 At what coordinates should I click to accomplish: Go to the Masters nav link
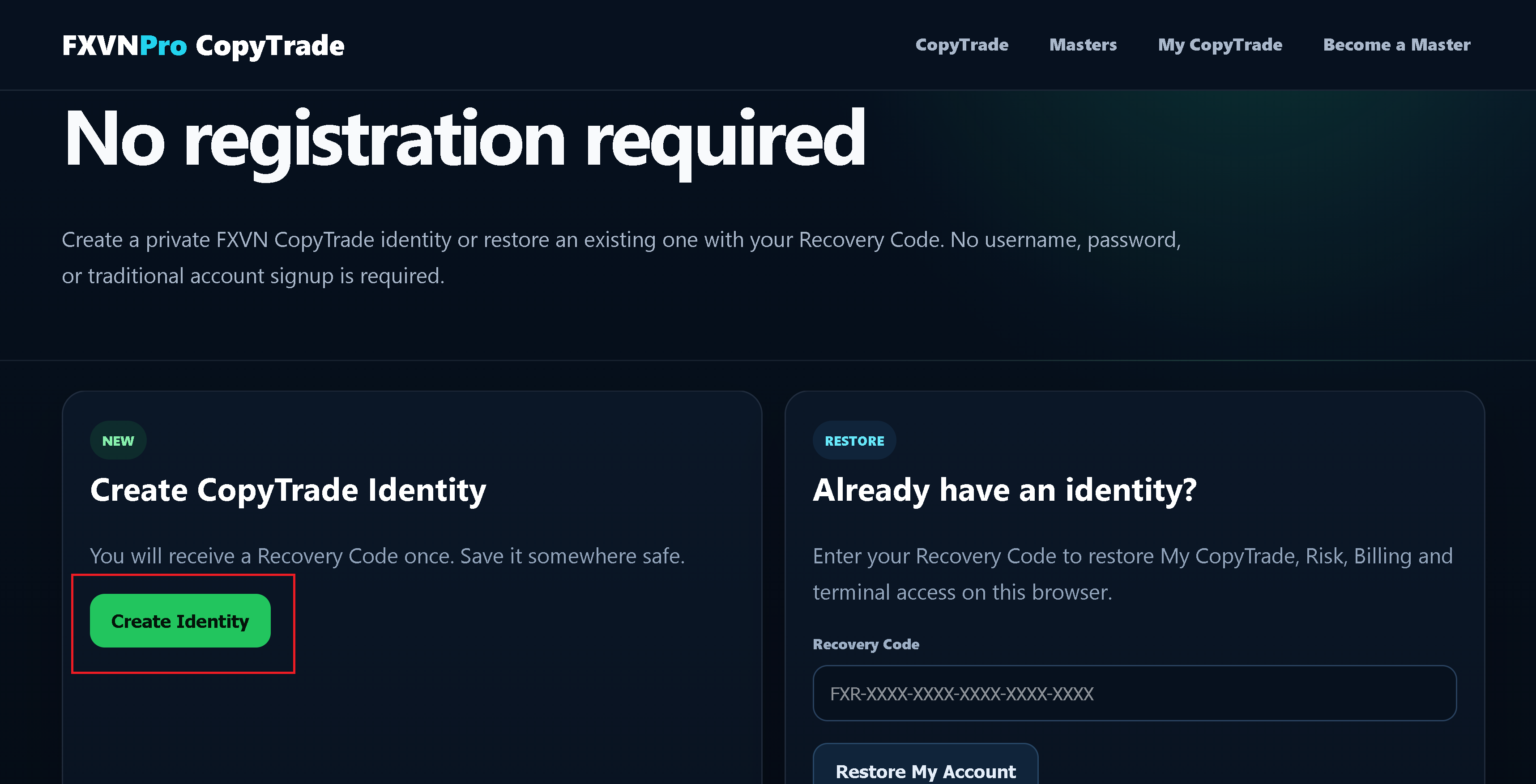(1083, 45)
